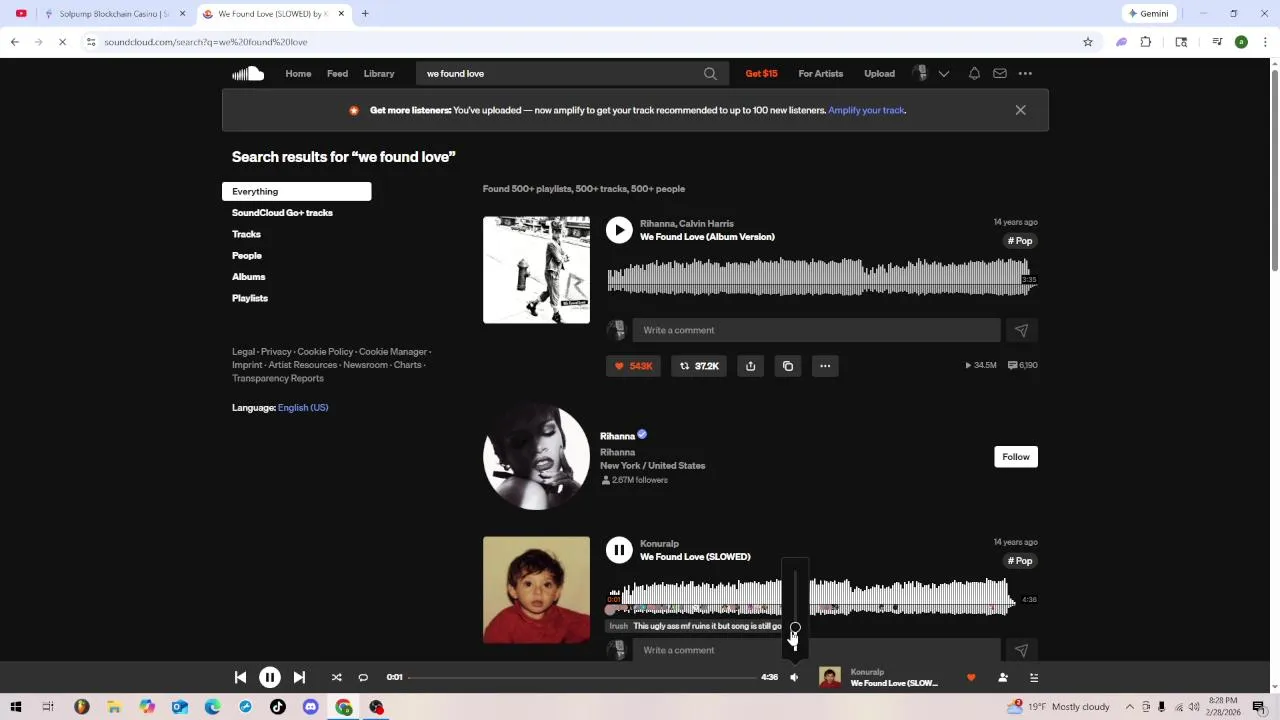
Task: Share the Album Version track
Action: (750, 366)
